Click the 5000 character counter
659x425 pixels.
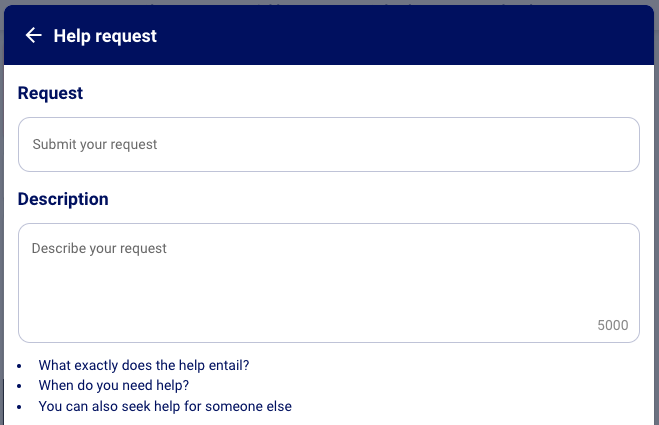(x=612, y=325)
